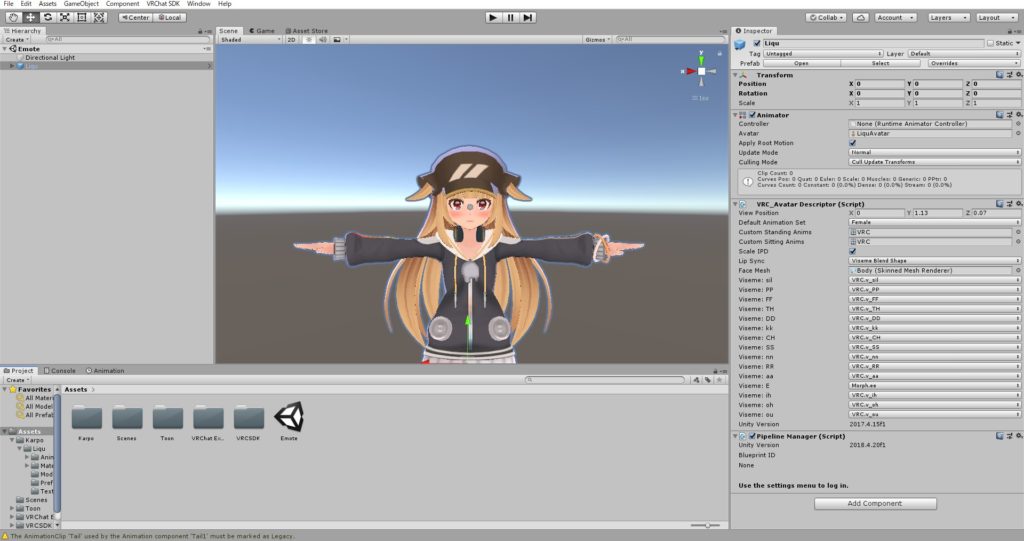Toggle 2D view mode
The width and height of the screenshot is (1024, 541).
tap(291, 40)
